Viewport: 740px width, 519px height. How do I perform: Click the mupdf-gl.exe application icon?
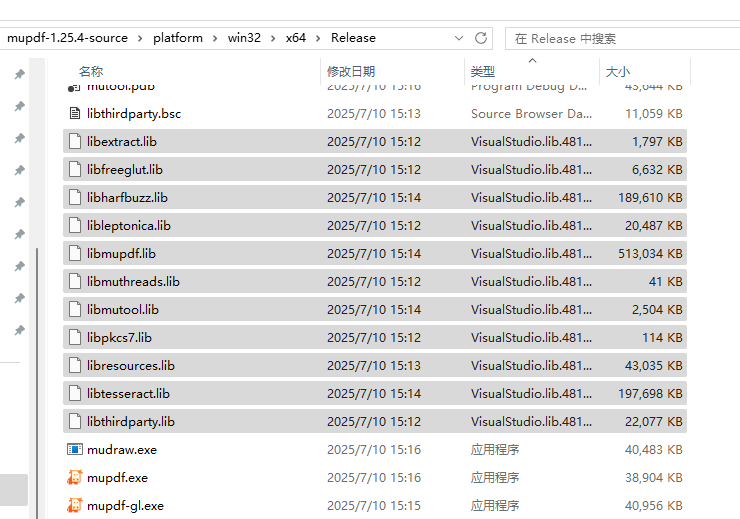point(75,505)
